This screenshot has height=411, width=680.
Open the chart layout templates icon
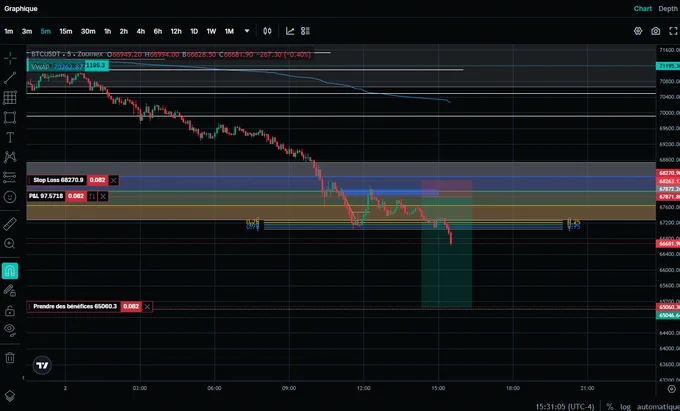(306, 31)
